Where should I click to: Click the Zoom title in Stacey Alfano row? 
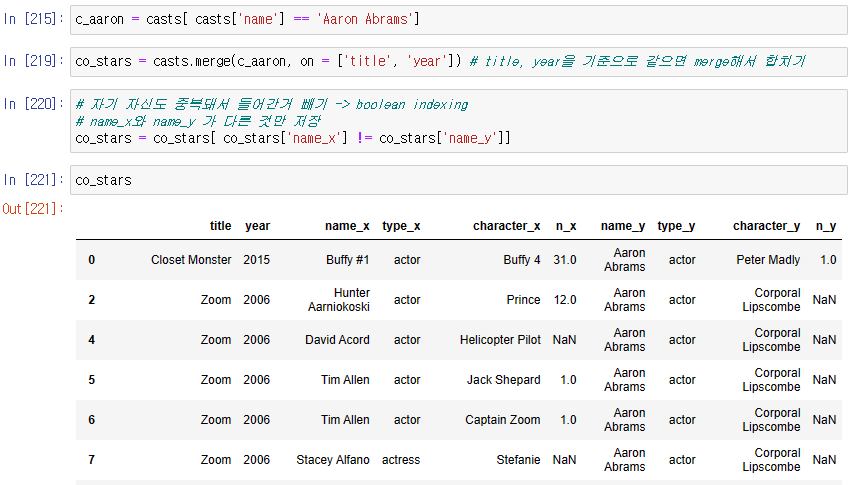coord(216,460)
